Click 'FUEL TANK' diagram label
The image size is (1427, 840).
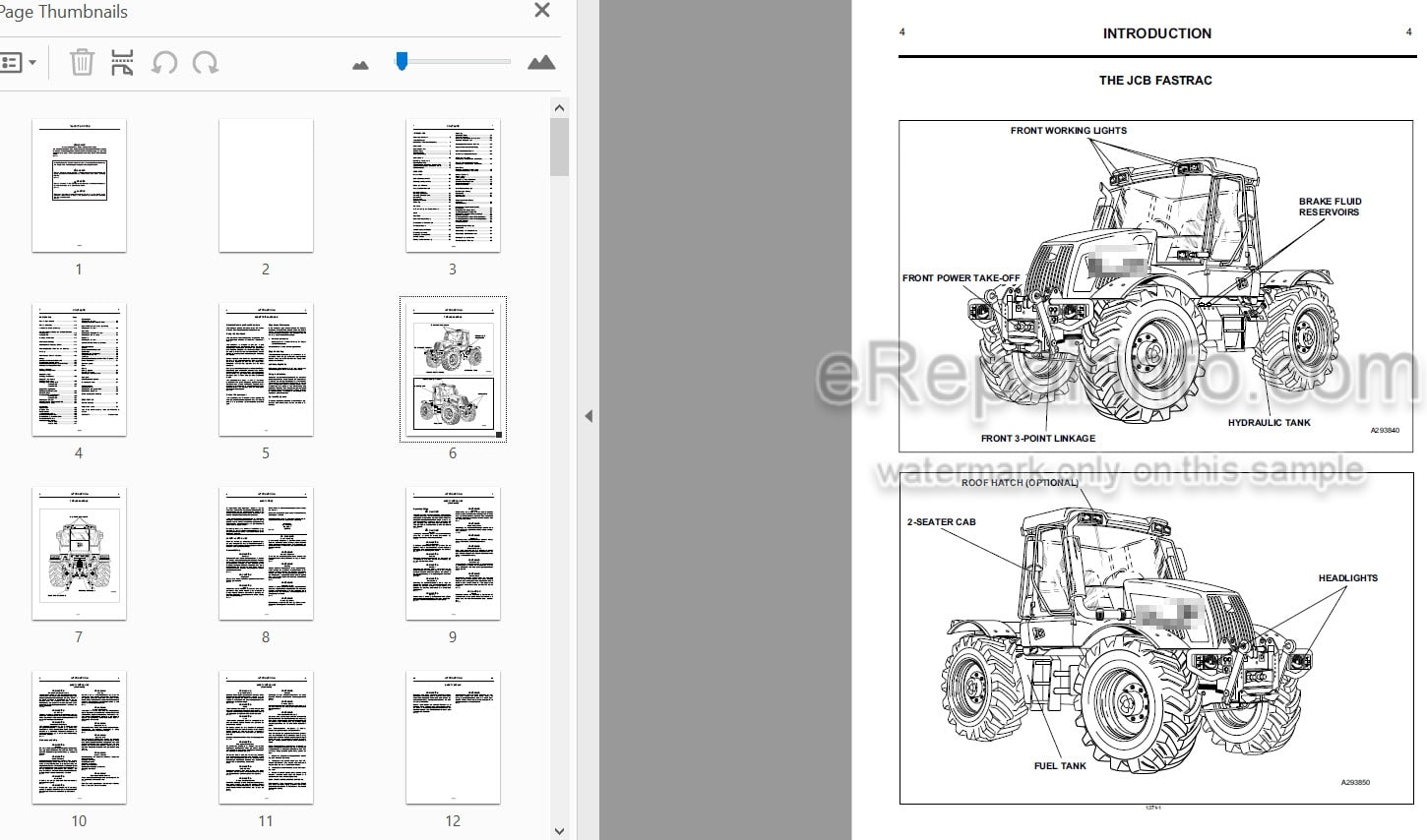point(1060,766)
